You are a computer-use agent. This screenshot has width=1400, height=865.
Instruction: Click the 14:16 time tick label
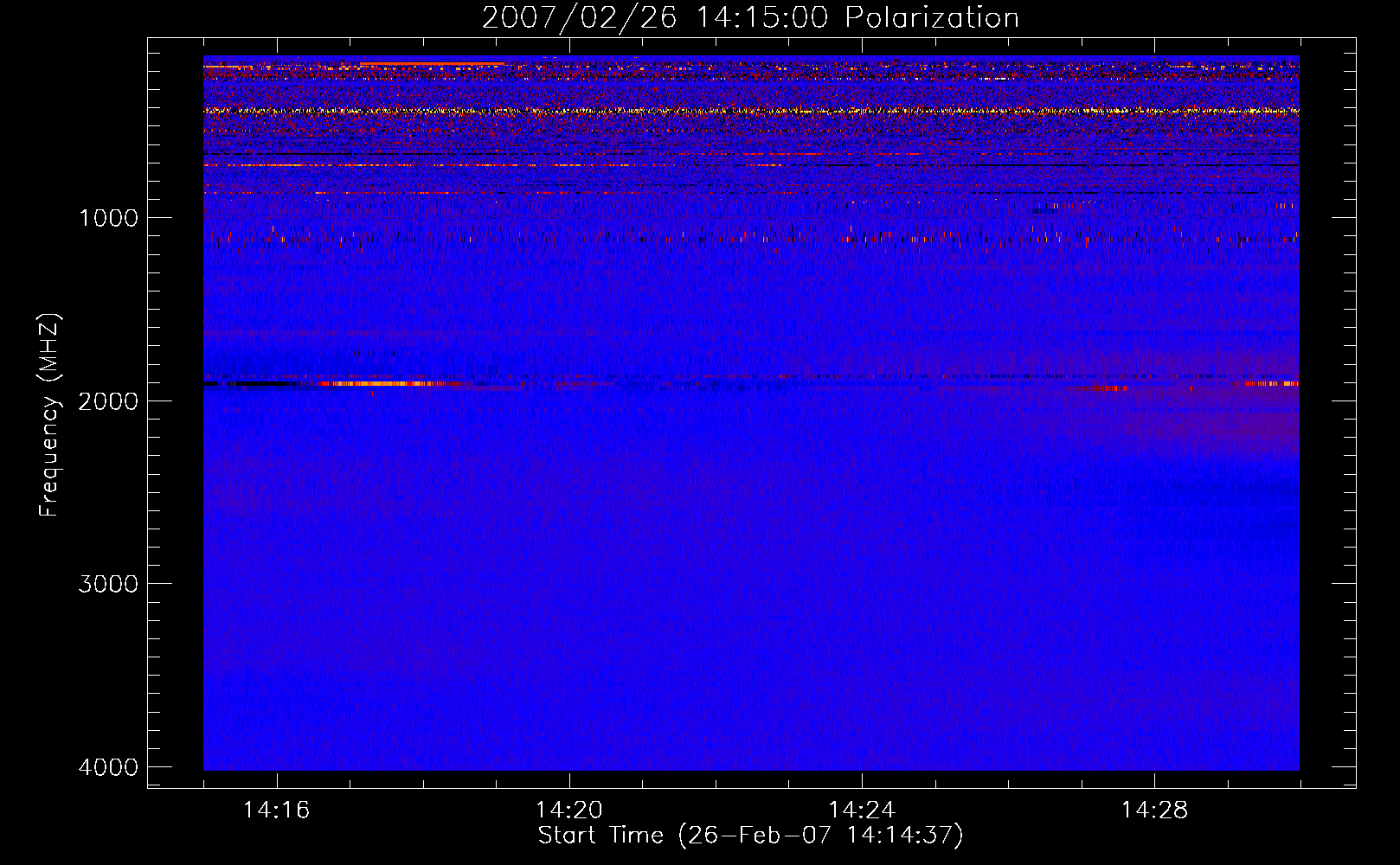[276, 811]
